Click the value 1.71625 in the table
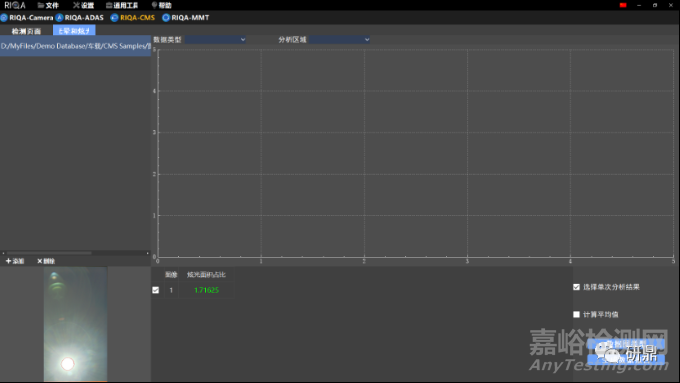Screen dimensions: 680x383 point(206,290)
